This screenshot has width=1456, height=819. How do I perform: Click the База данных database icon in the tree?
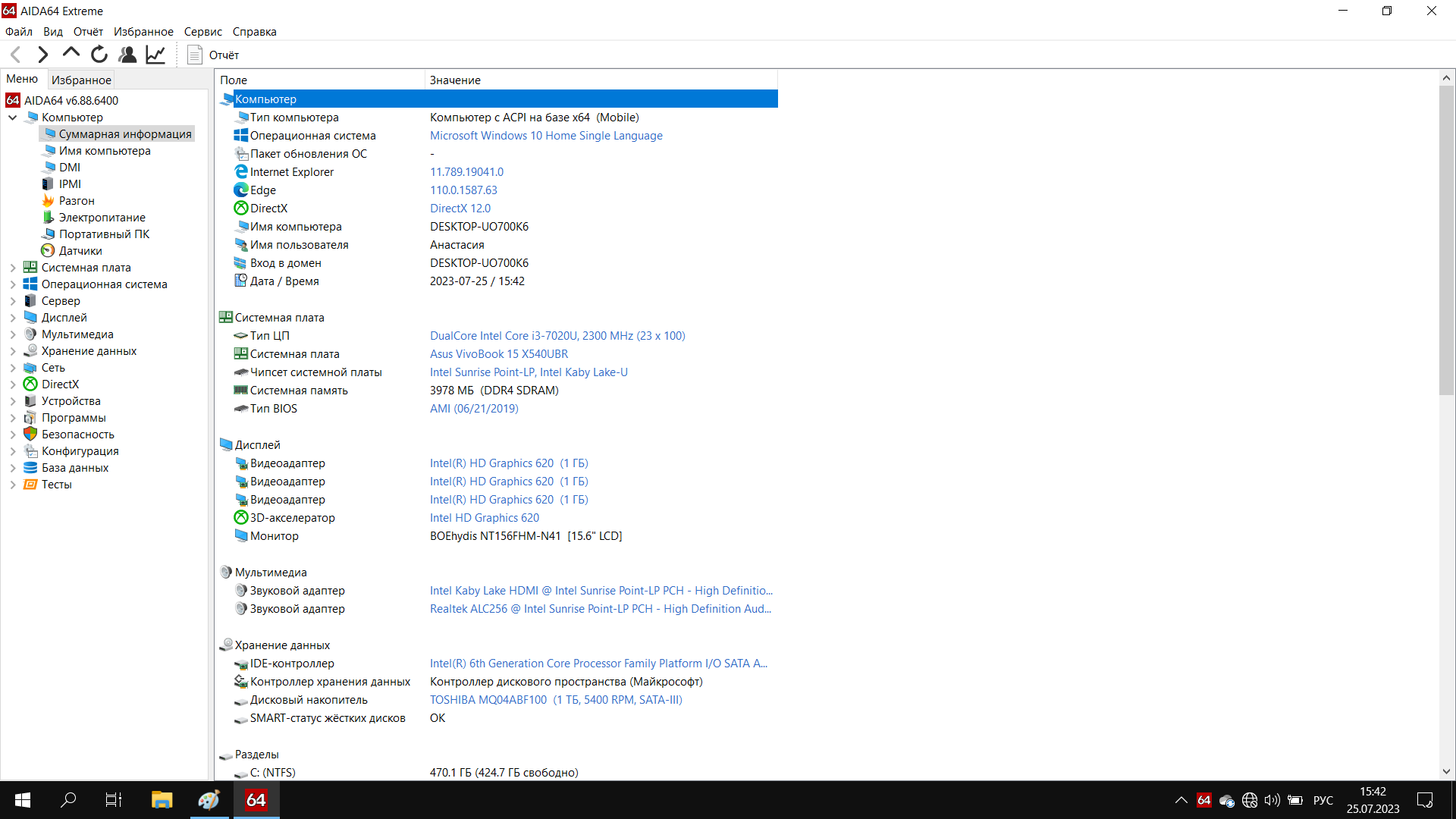(30, 468)
